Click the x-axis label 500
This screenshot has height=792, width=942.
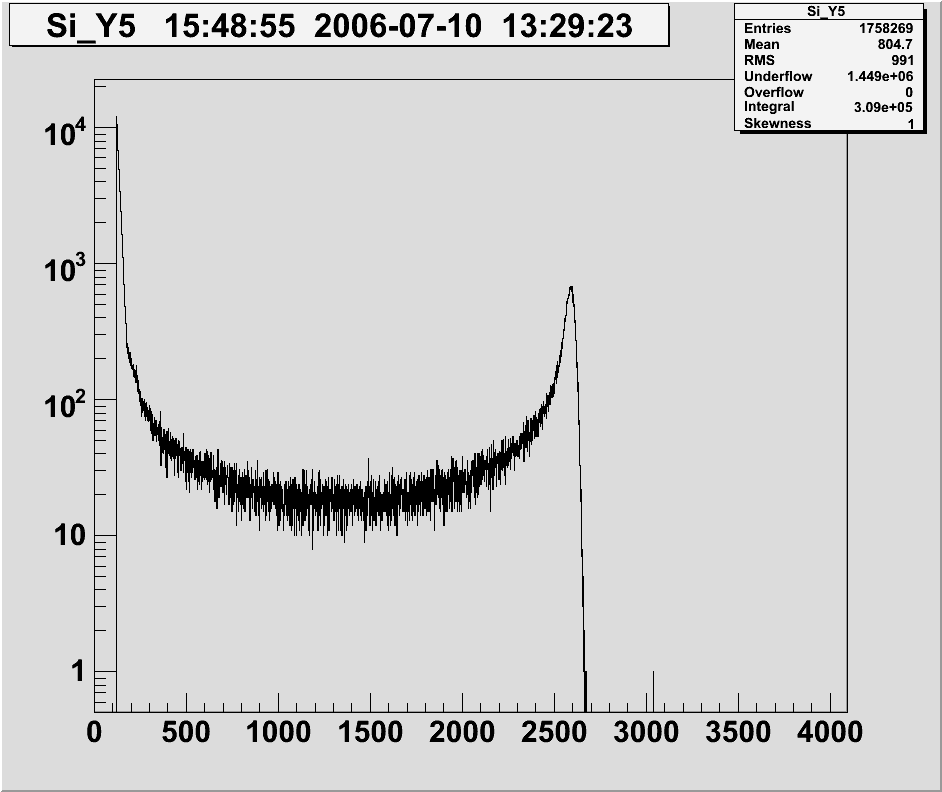pyautogui.click(x=186, y=732)
